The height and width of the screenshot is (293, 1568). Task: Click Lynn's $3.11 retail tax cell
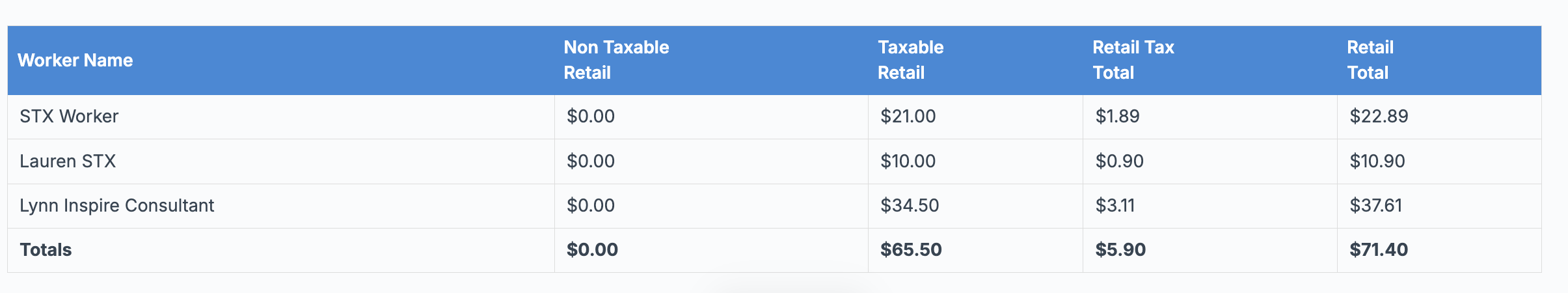coord(1115,206)
